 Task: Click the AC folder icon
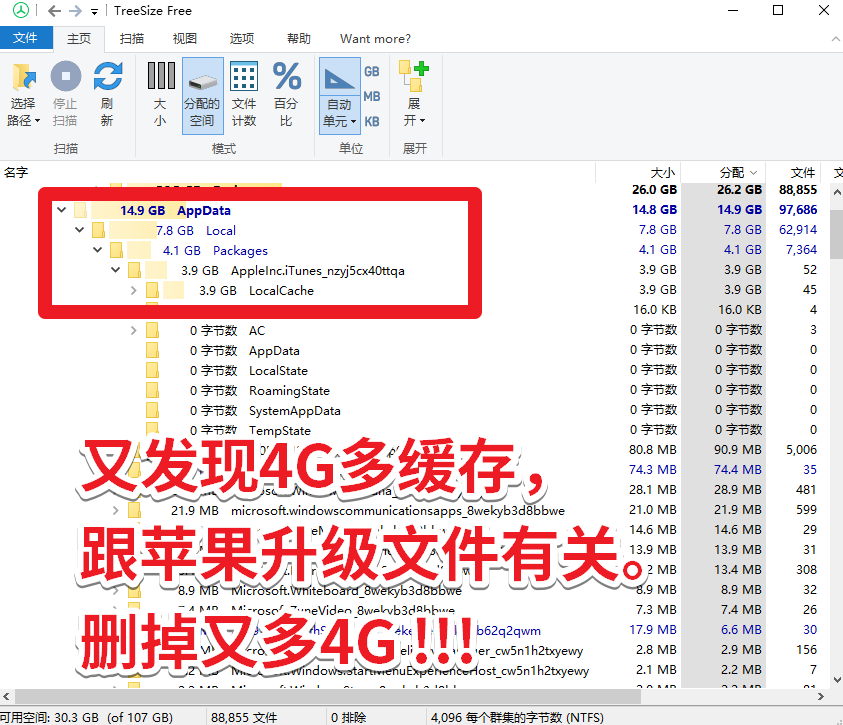pos(152,330)
